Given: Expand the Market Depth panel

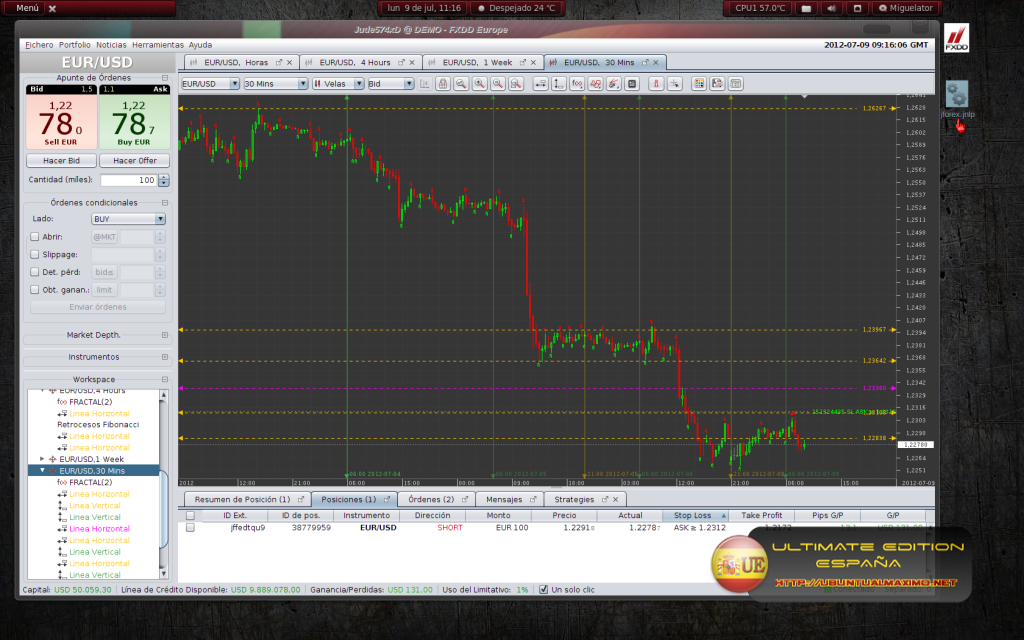Looking at the screenshot, I should click(x=165, y=335).
